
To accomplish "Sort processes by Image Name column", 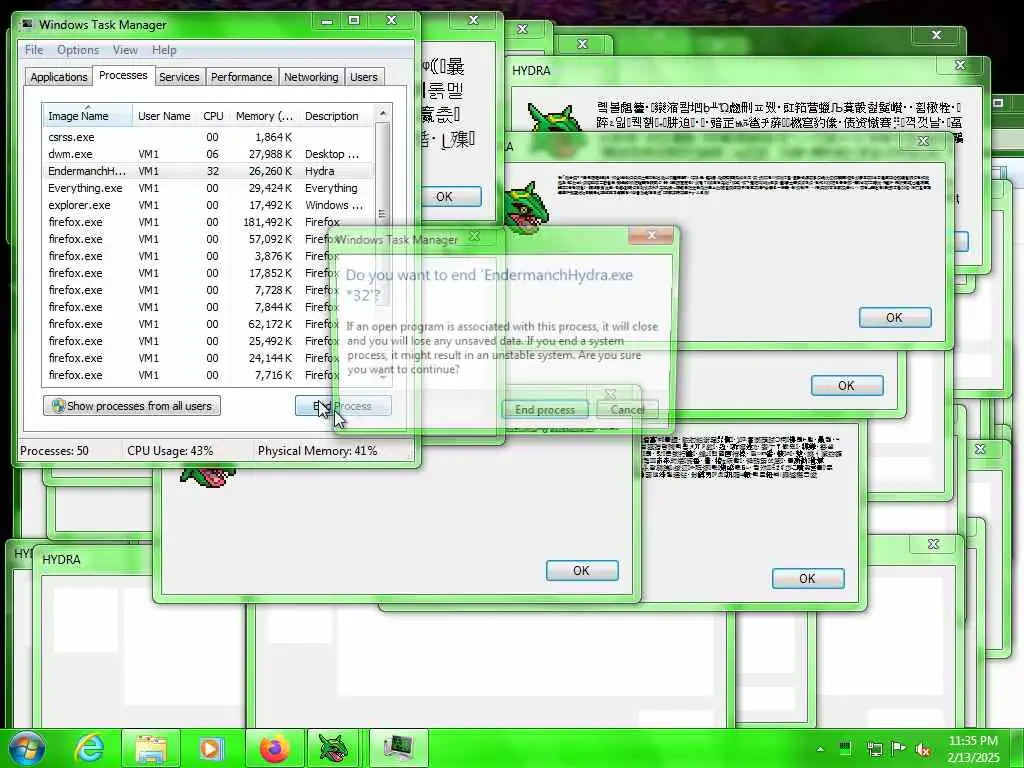I will coord(88,116).
